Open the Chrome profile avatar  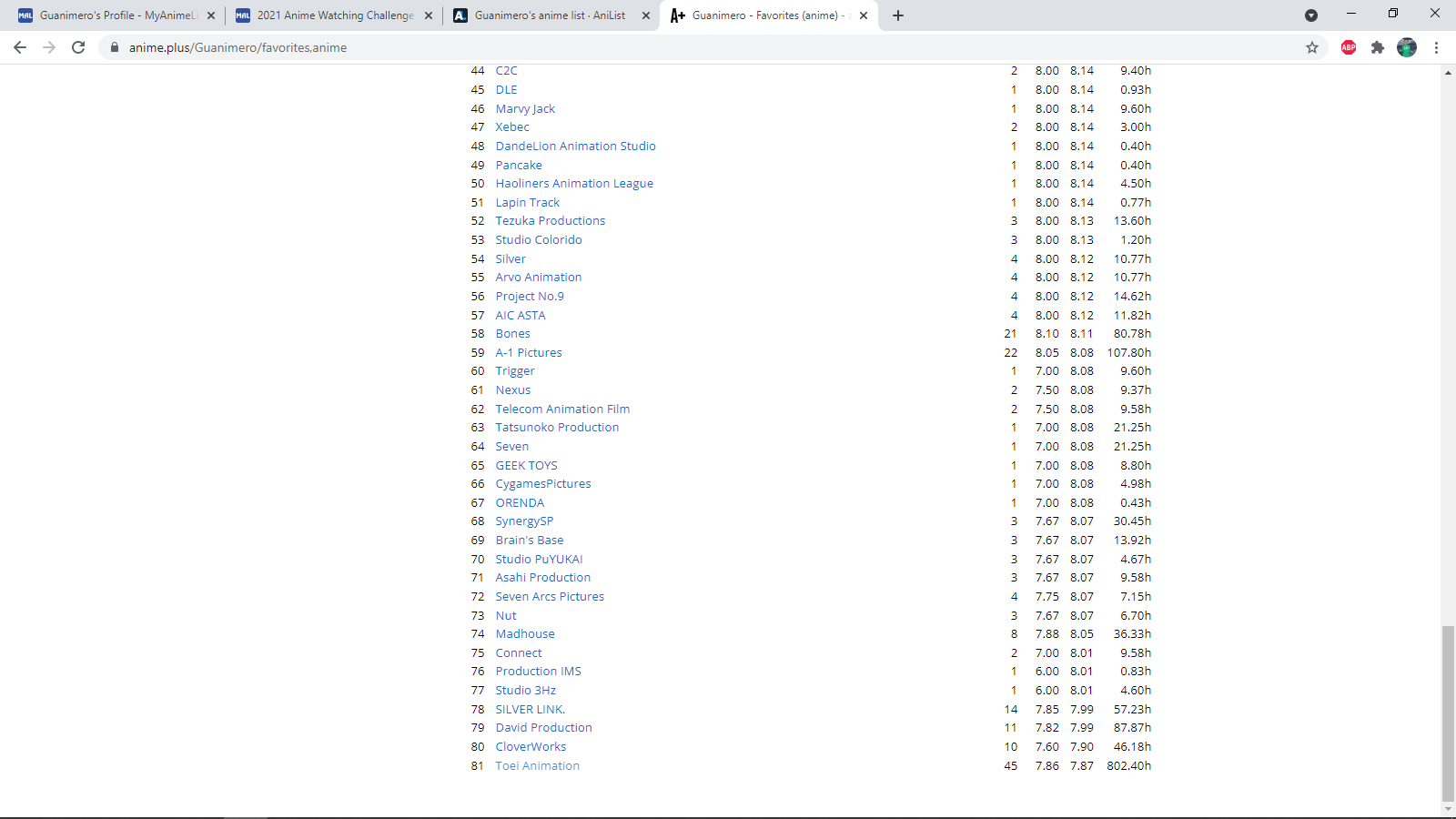(1406, 47)
